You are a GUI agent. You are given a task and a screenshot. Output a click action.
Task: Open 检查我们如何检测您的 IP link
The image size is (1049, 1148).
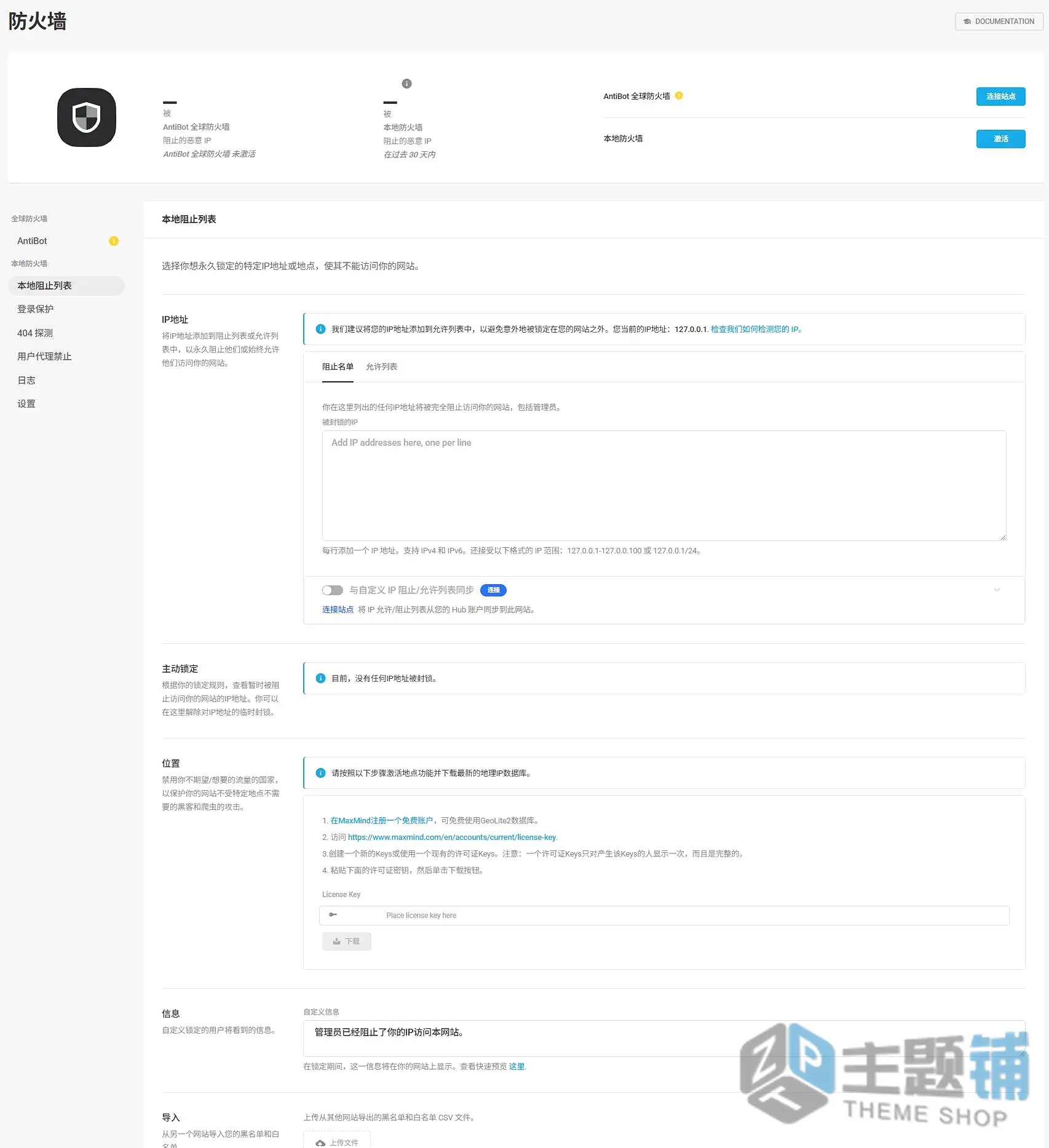point(756,330)
